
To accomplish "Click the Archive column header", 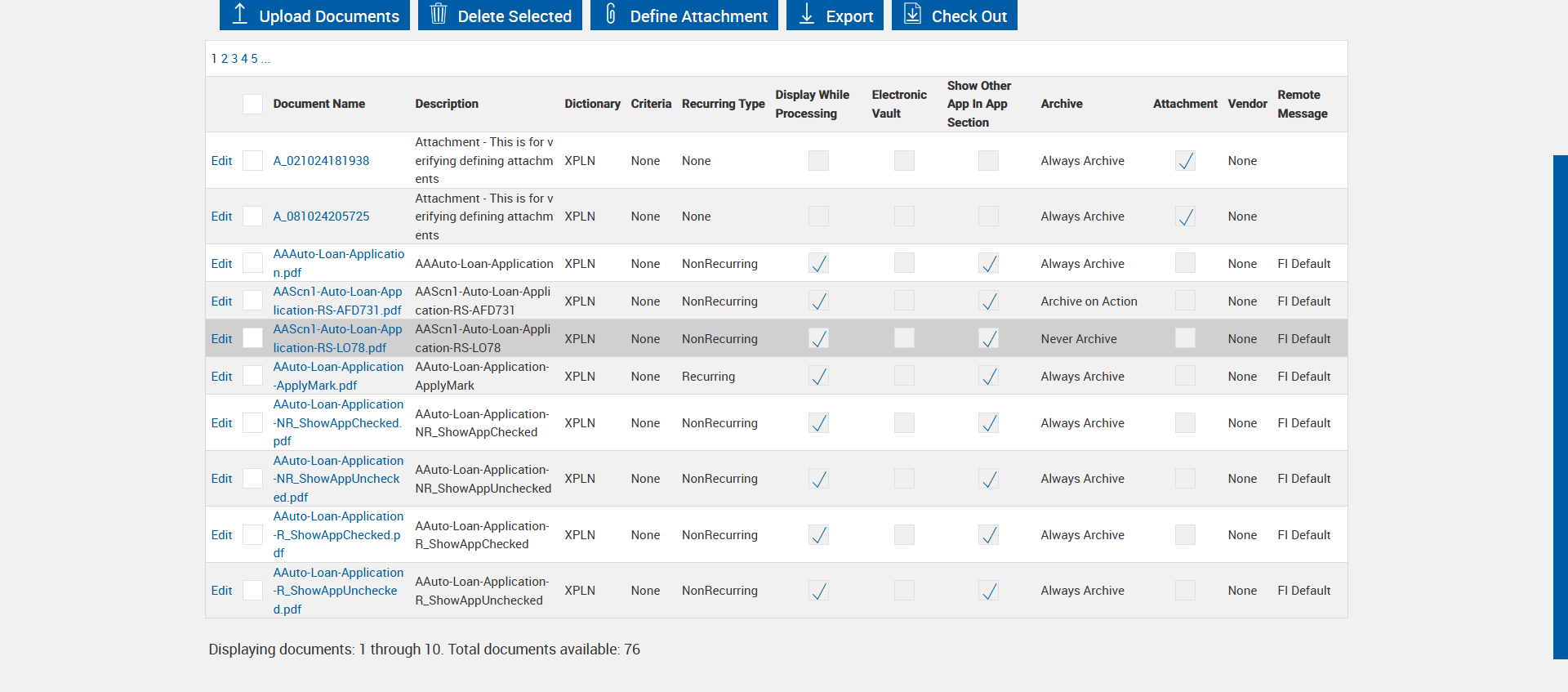I will point(1062,104).
